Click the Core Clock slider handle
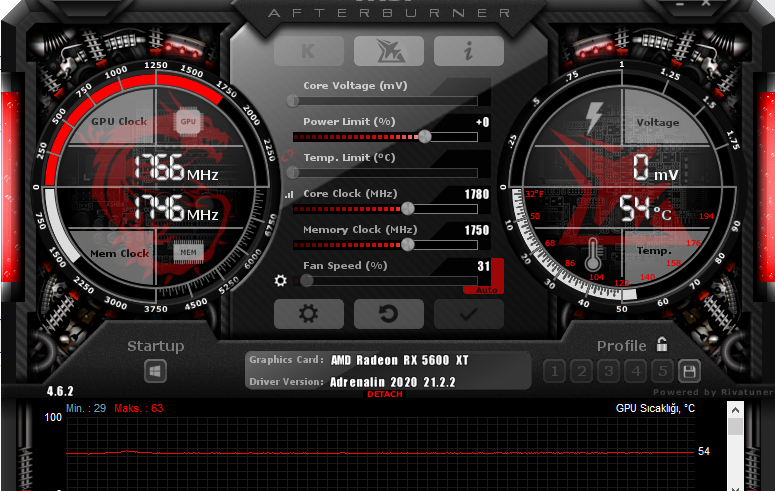This screenshot has height=491, width=775. coord(408,209)
